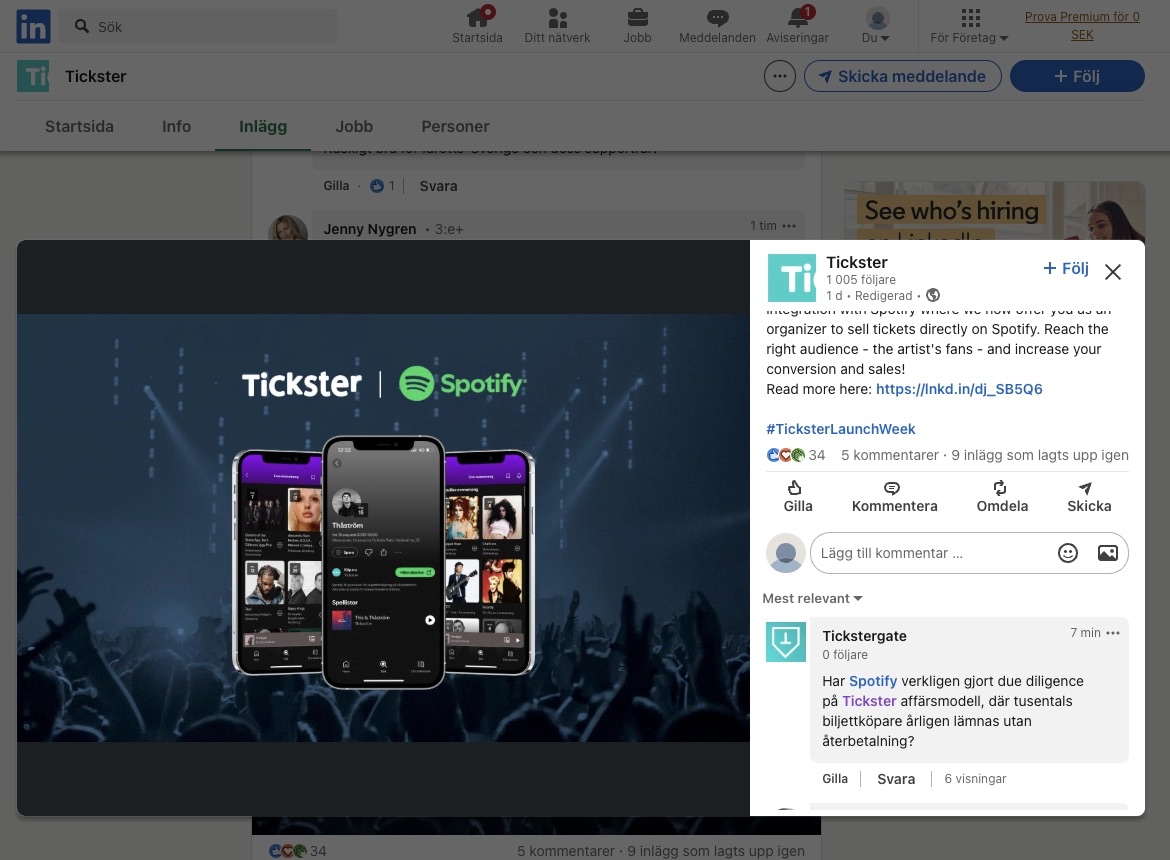Image resolution: width=1170 pixels, height=860 pixels.
Task: Attach image to comment via photo icon
Action: [x=1107, y=552]
